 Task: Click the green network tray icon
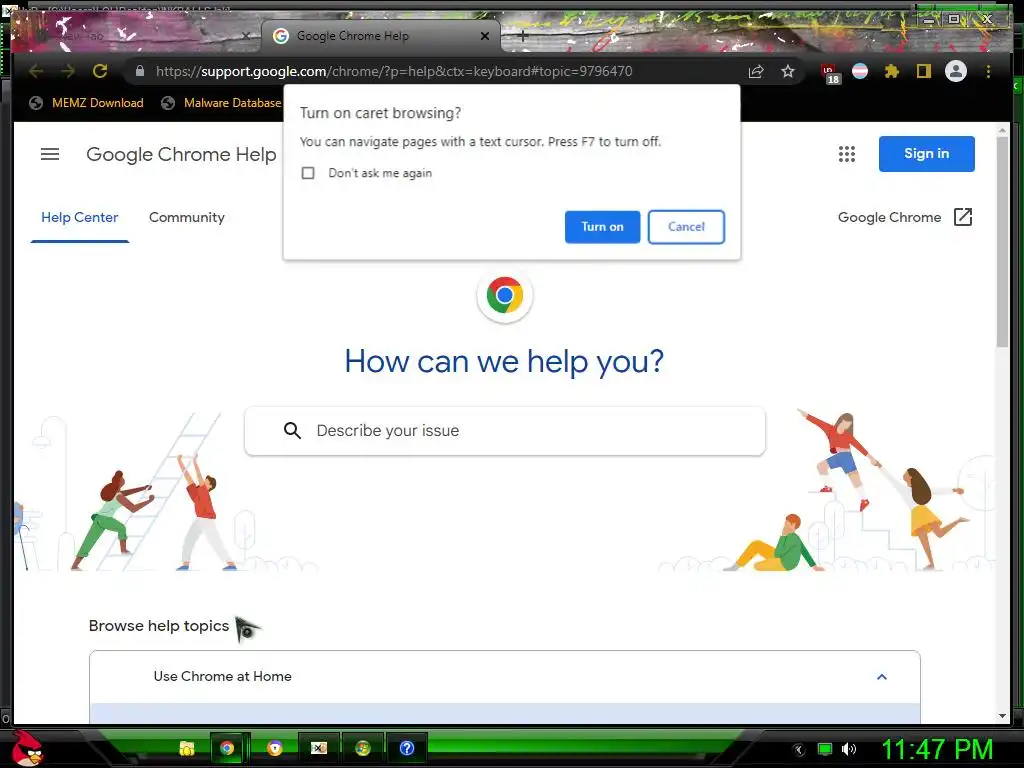pyautogui.click(x=825, y=749)
